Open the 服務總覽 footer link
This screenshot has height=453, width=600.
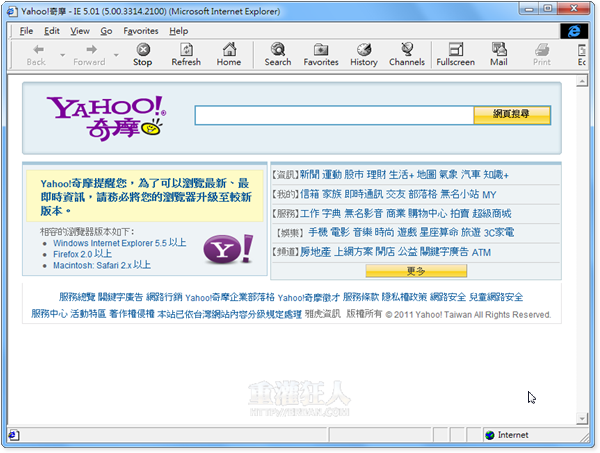[77, 297]
